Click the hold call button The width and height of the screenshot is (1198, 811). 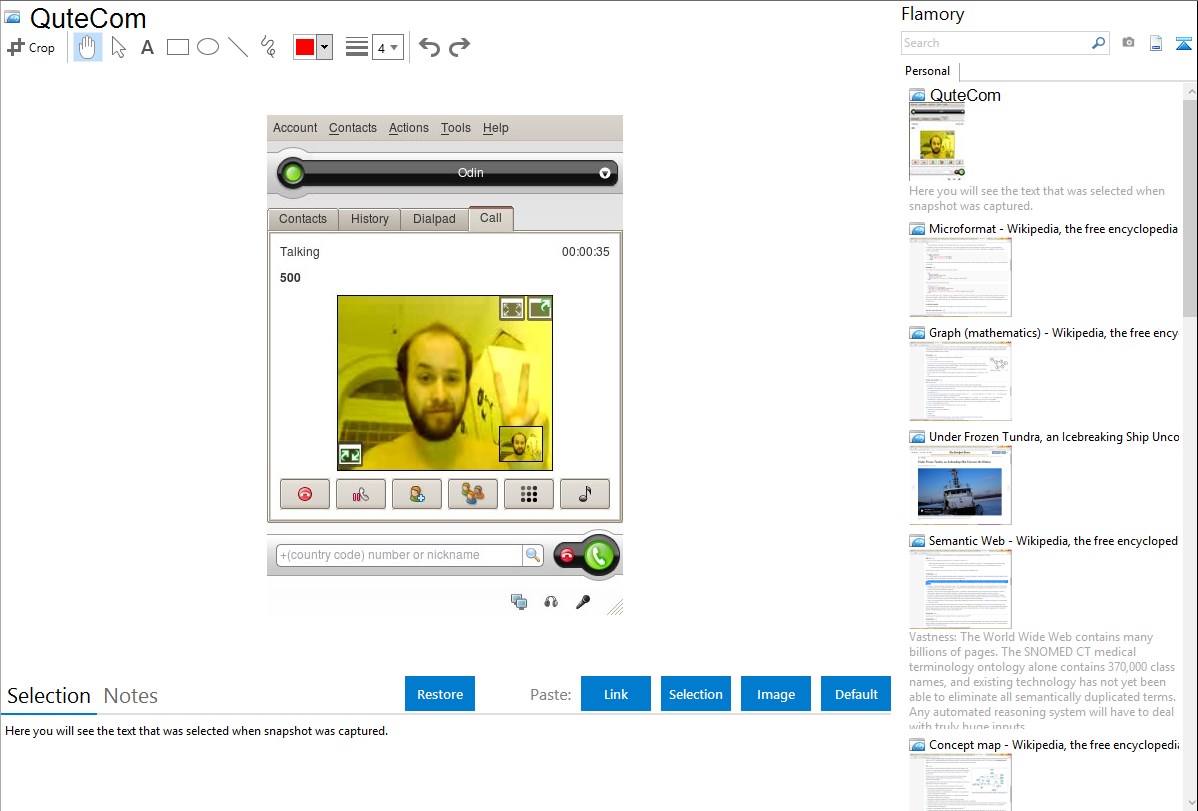(x=361, y=494)
